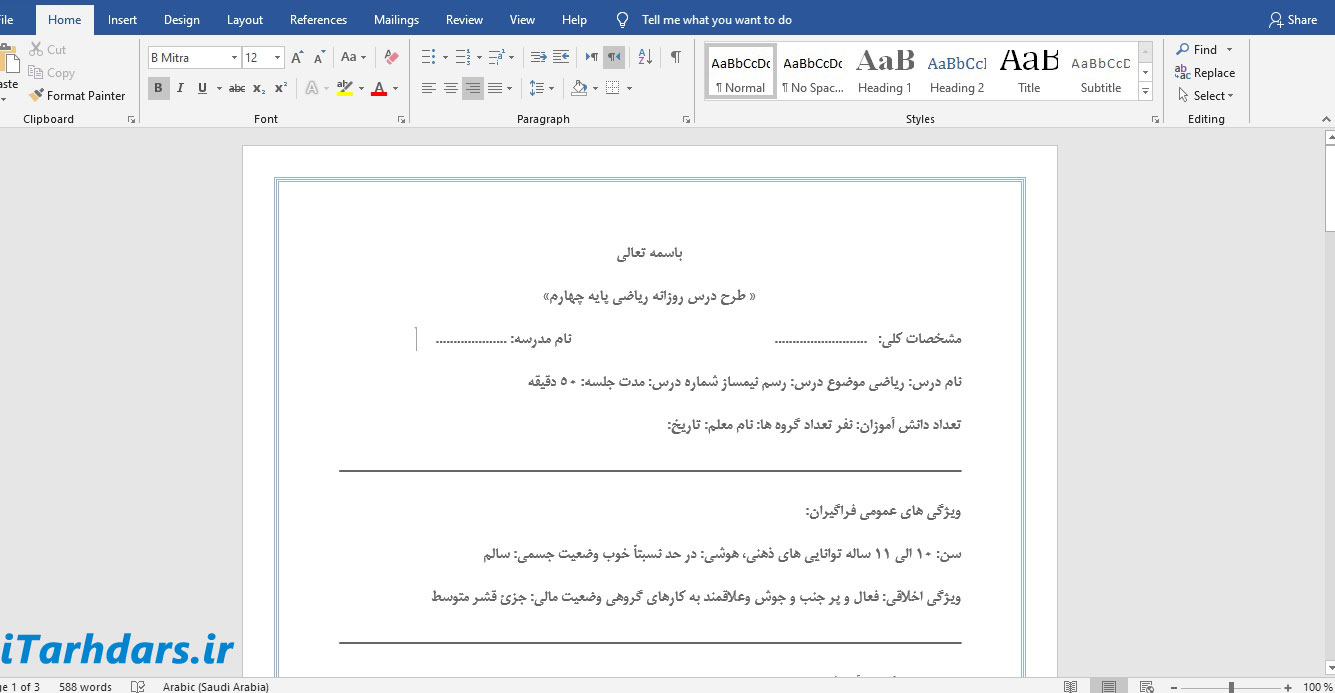
Task: Toggle right text alignment
Action: tap(473, 88)
